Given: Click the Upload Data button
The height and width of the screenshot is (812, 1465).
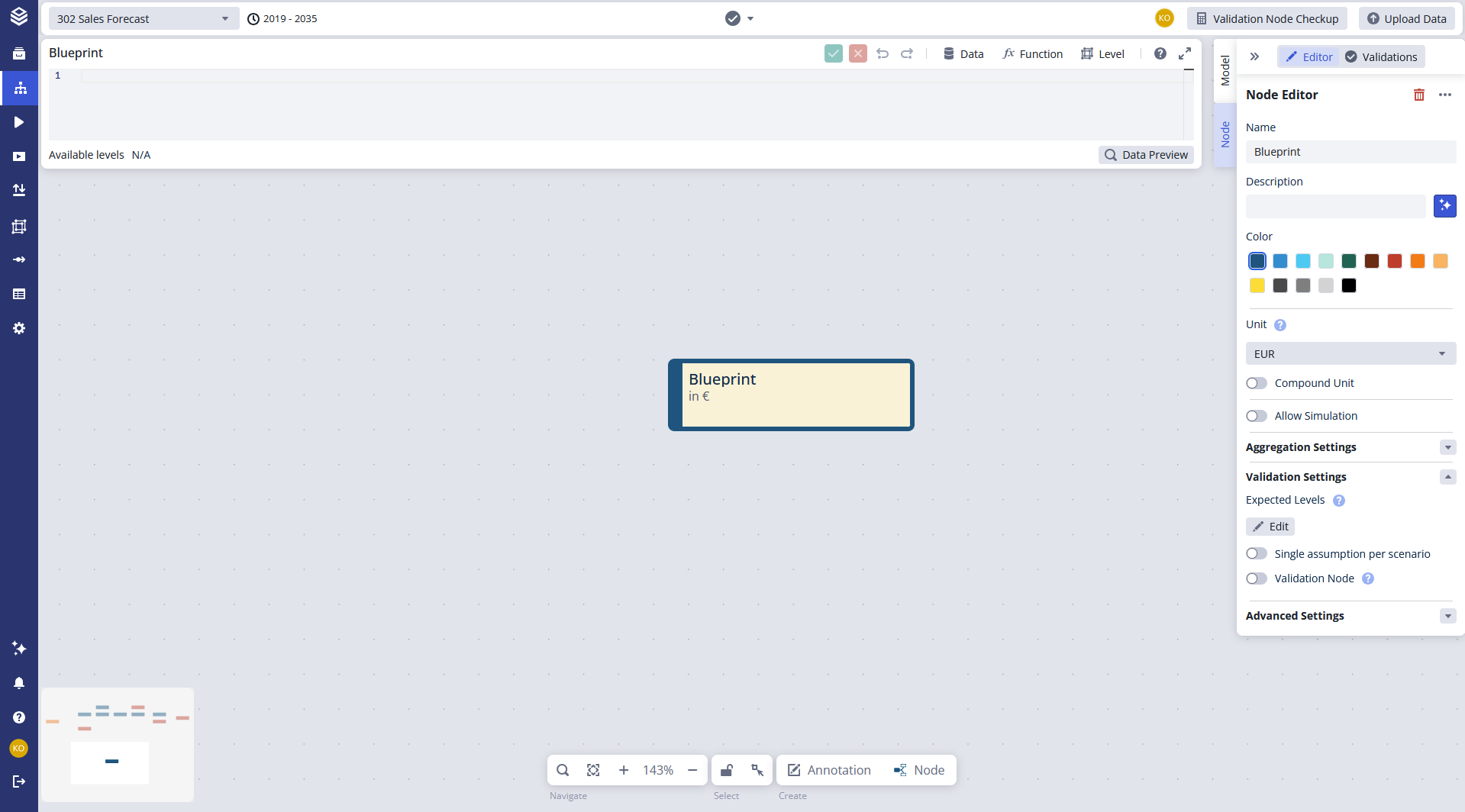Looking at the screenshot, I should (x=1406, y=19).
